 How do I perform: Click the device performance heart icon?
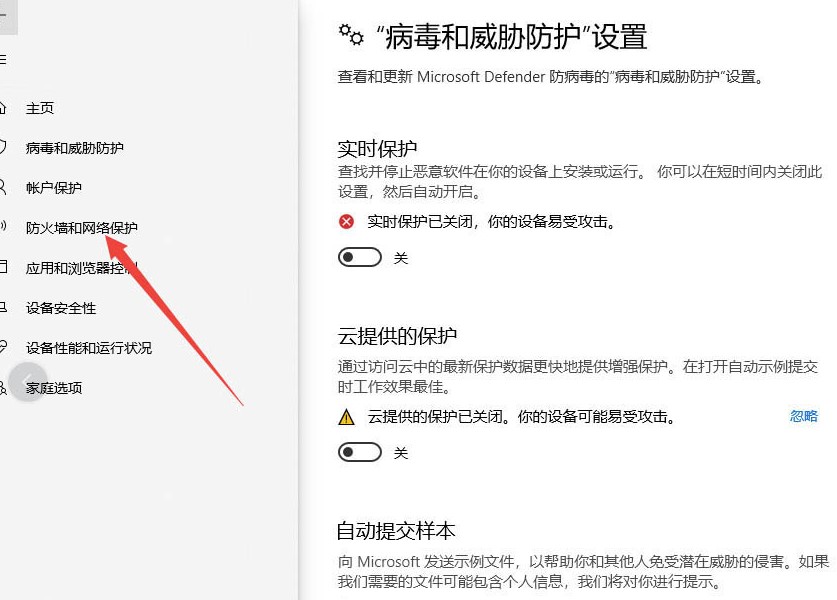(3, 347)
